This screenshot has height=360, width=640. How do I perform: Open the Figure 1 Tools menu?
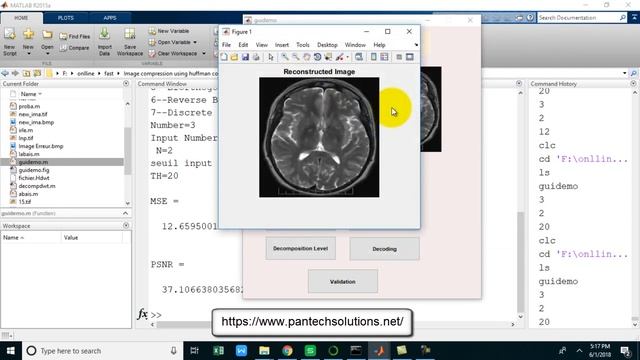(303, 45)
